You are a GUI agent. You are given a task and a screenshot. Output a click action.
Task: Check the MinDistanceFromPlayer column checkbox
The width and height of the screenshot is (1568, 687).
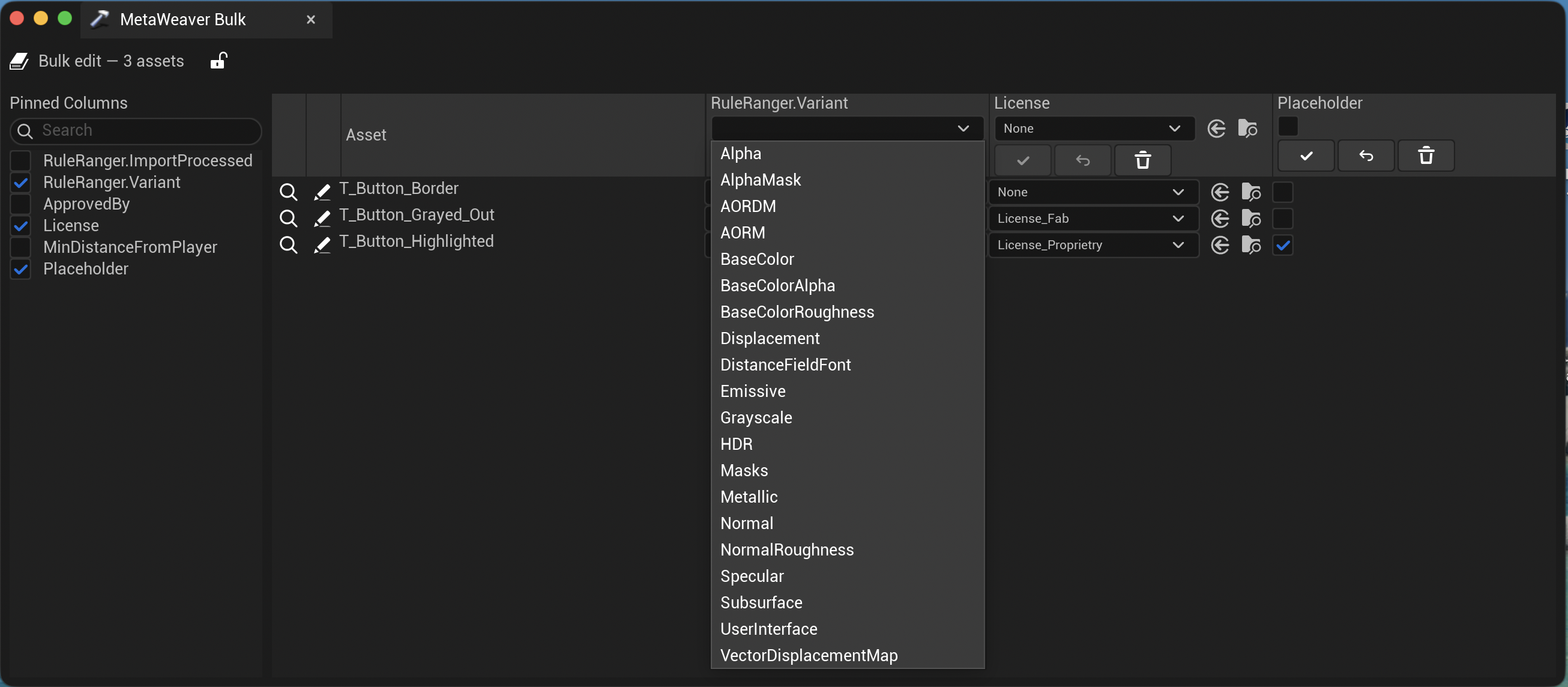[20, 247]
